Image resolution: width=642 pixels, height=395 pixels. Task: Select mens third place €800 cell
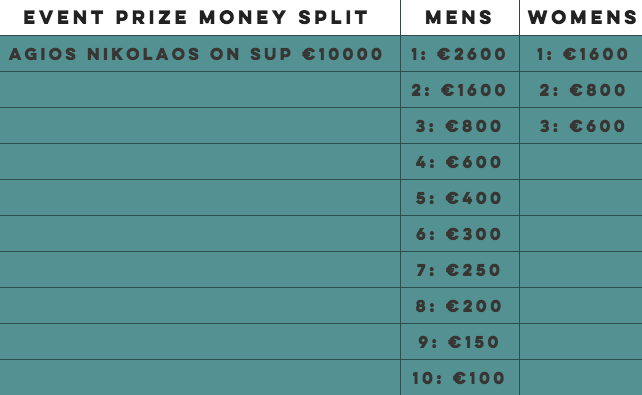click(x=459, y=126)
